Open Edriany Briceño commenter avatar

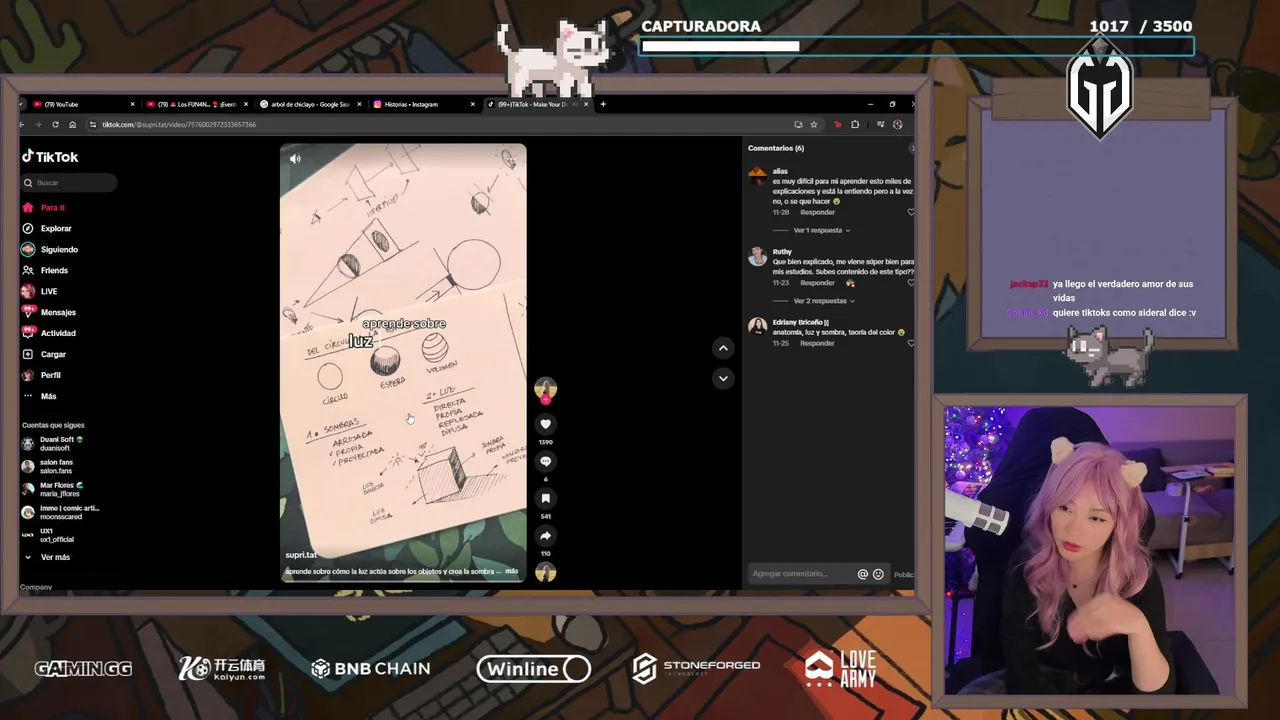[758, 326]
